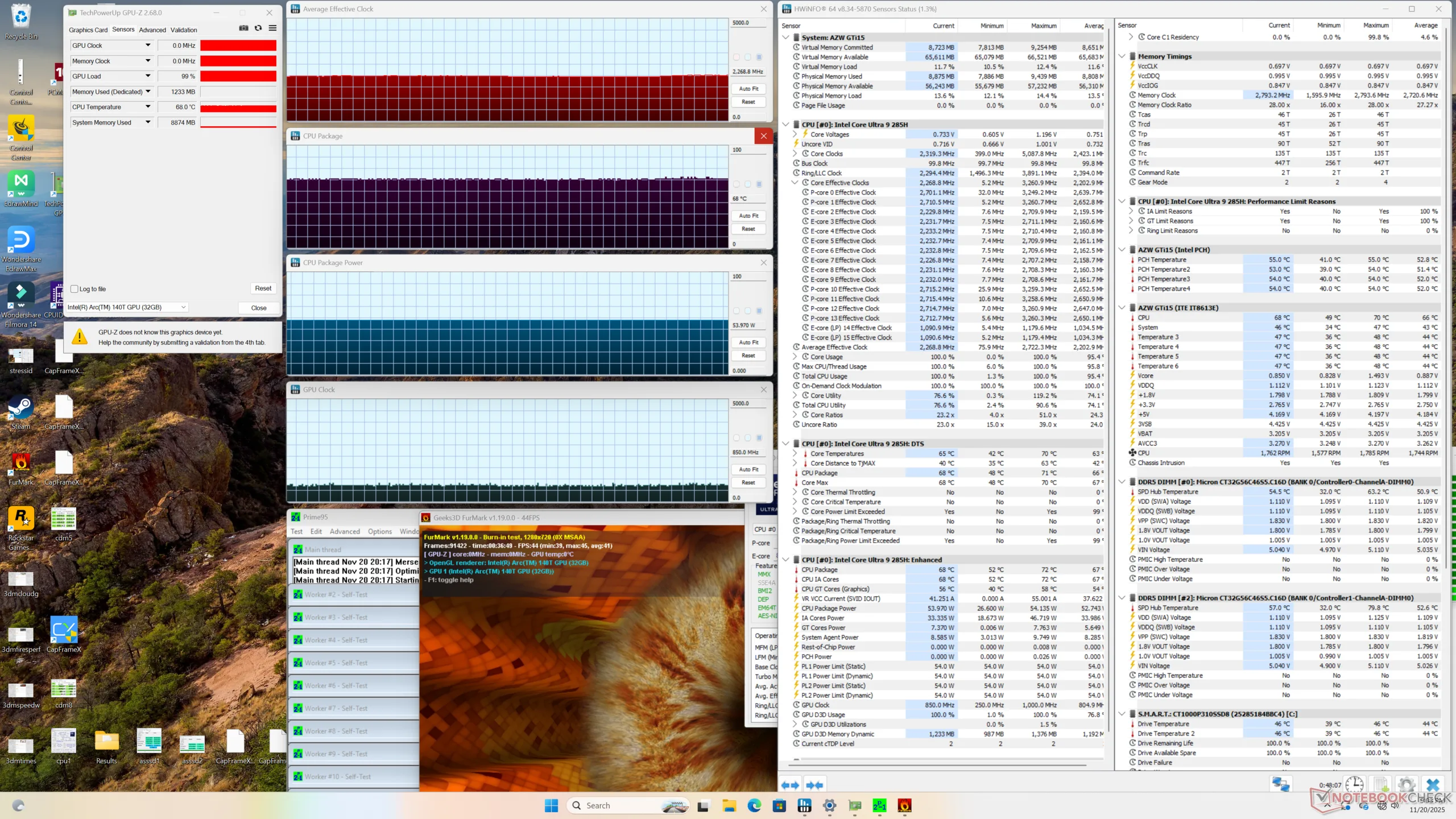
Task: Click HWiNFO reset clock icon
Action: click(1354, 785)
